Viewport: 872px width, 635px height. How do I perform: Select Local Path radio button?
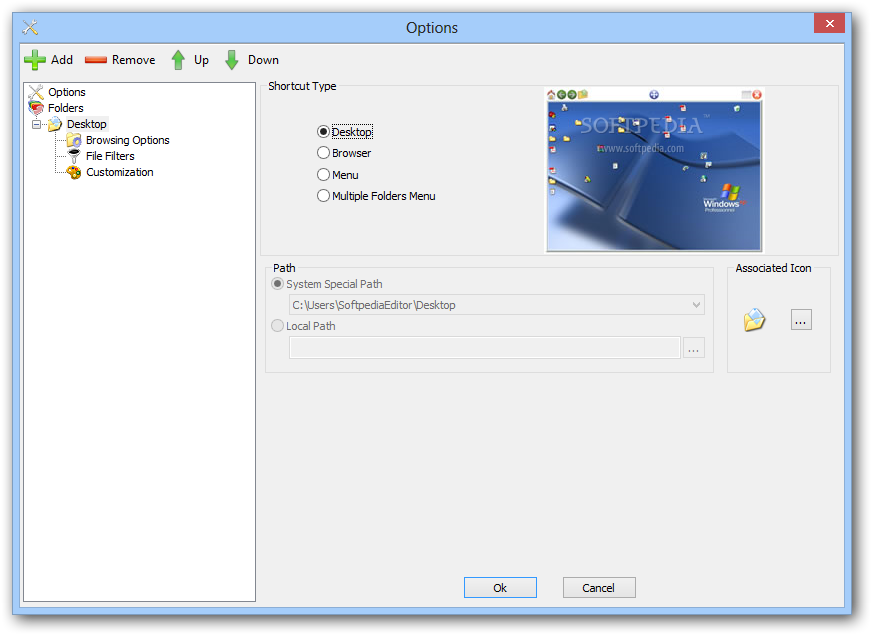coord(278,326)
